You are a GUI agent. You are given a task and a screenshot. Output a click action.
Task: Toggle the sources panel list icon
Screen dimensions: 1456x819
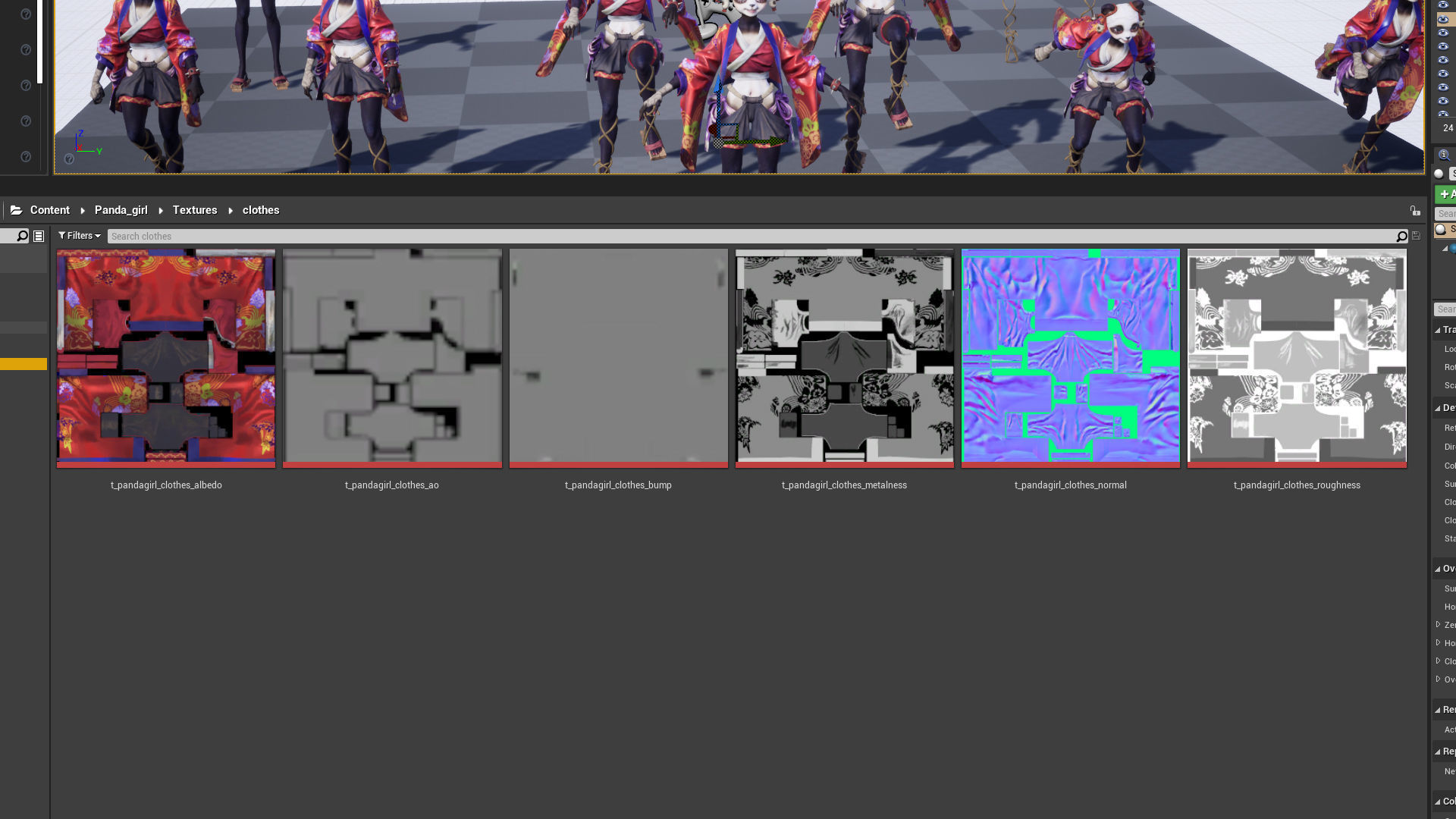pos(39,236)
